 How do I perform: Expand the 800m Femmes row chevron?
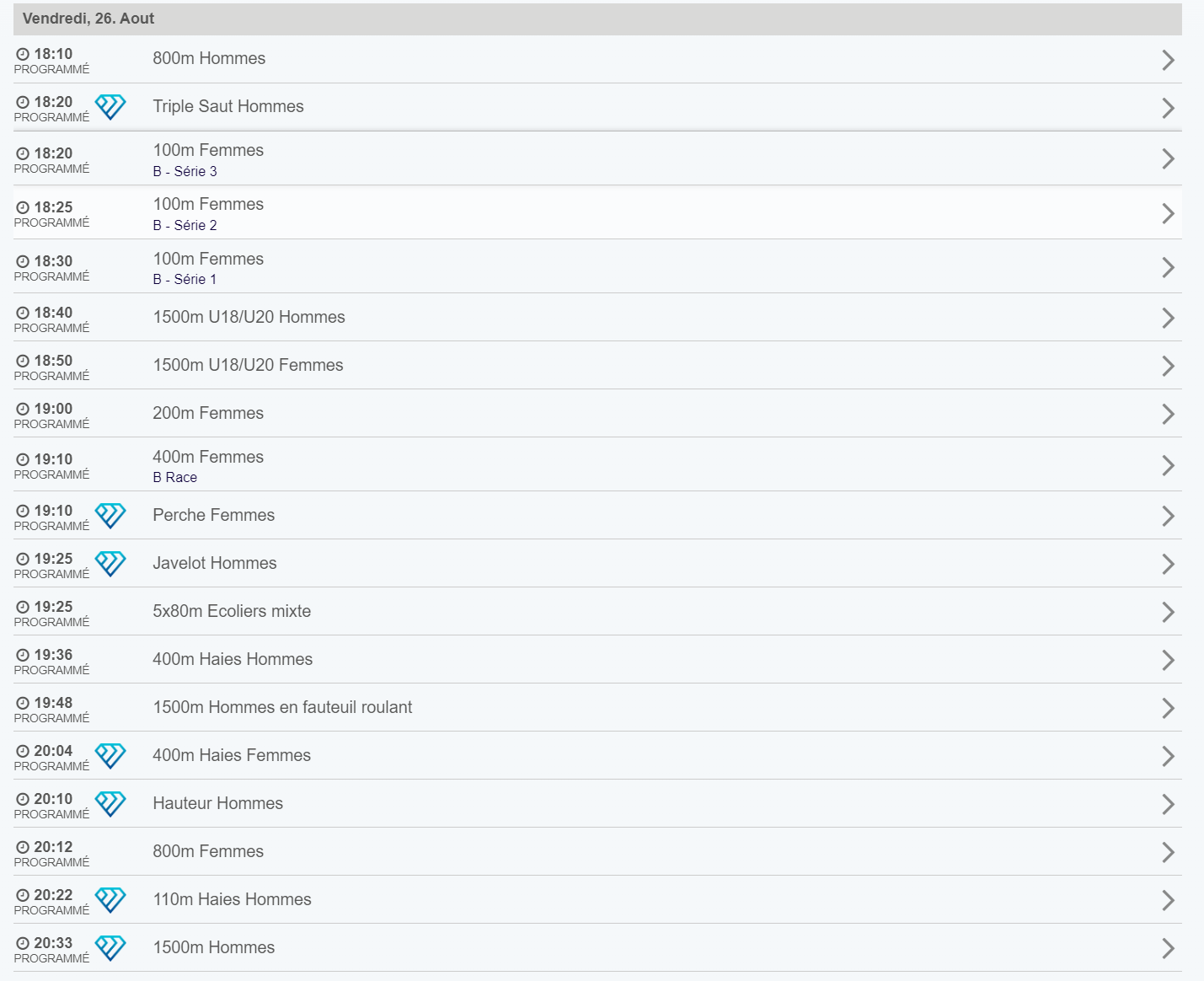point(1168,852)
